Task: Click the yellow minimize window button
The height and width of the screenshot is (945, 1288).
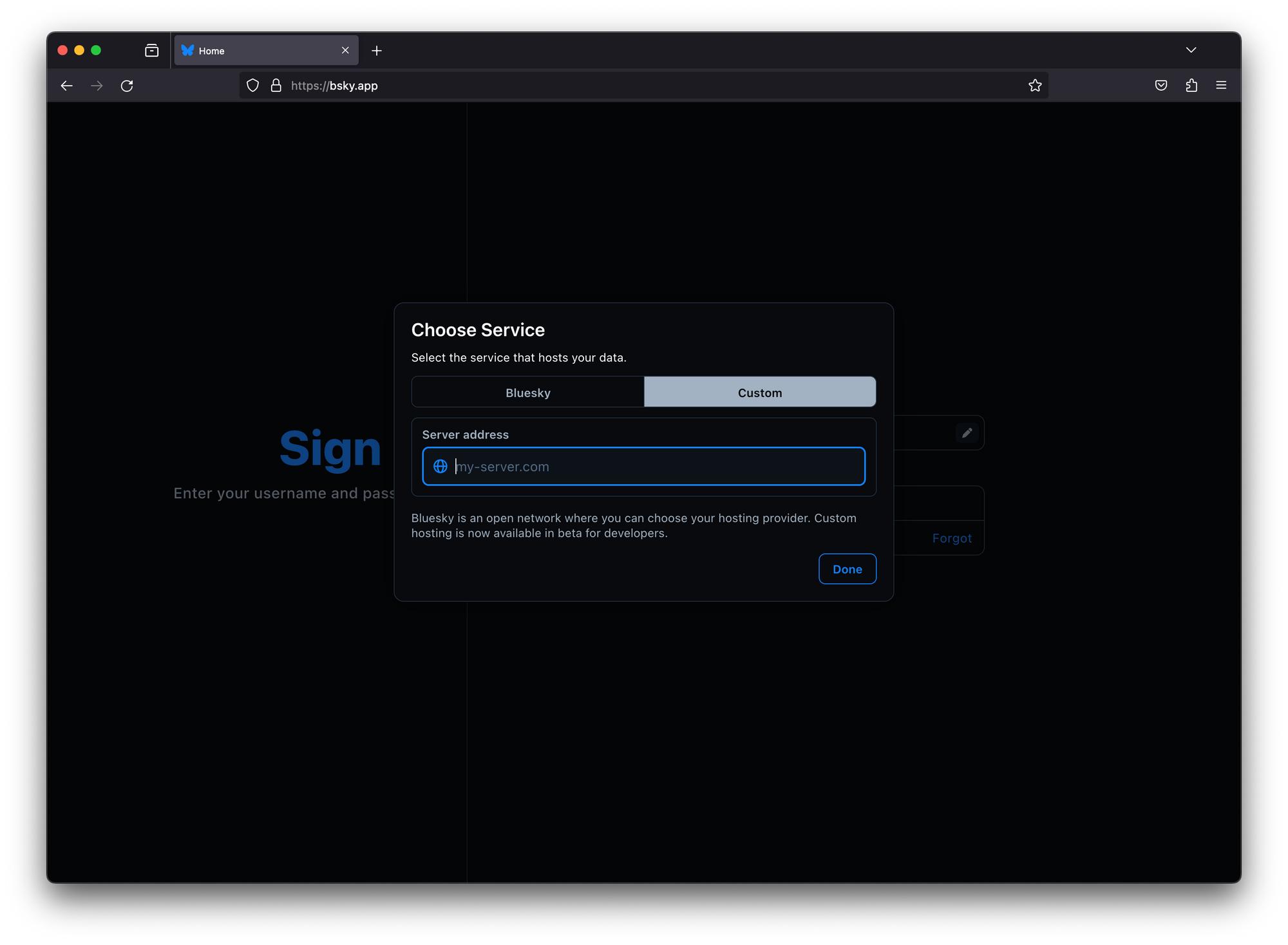Action: (79, 50)
